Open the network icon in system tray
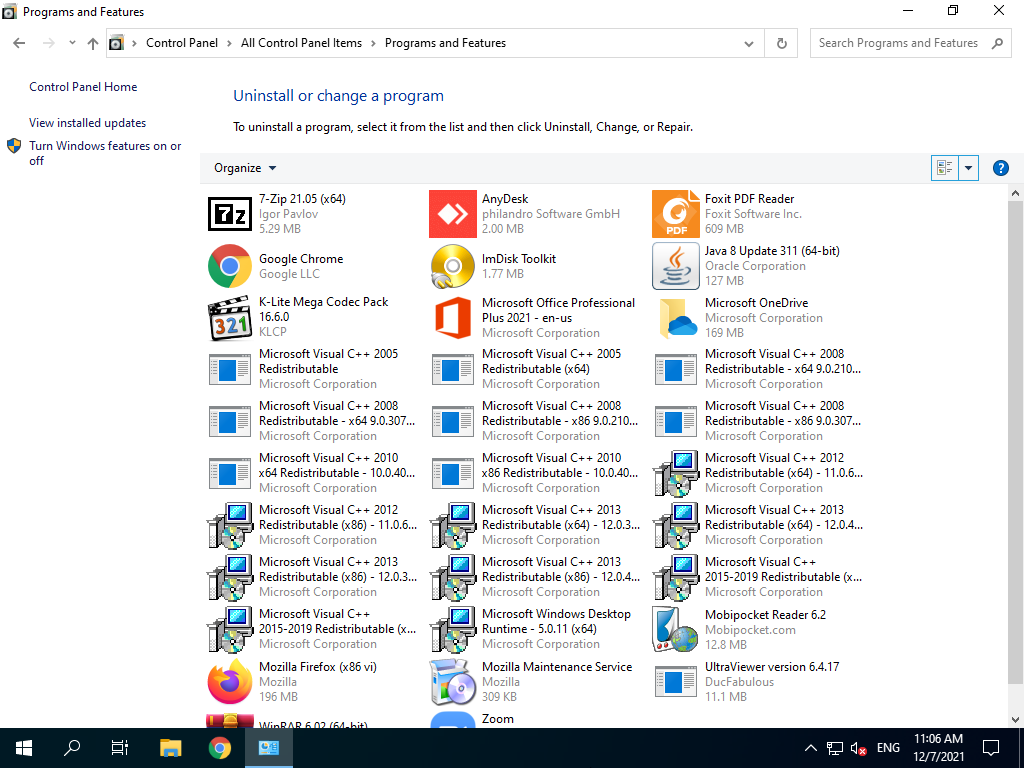Image resolution: width=1024 pixels, height=768 pixels. [835, 748]
